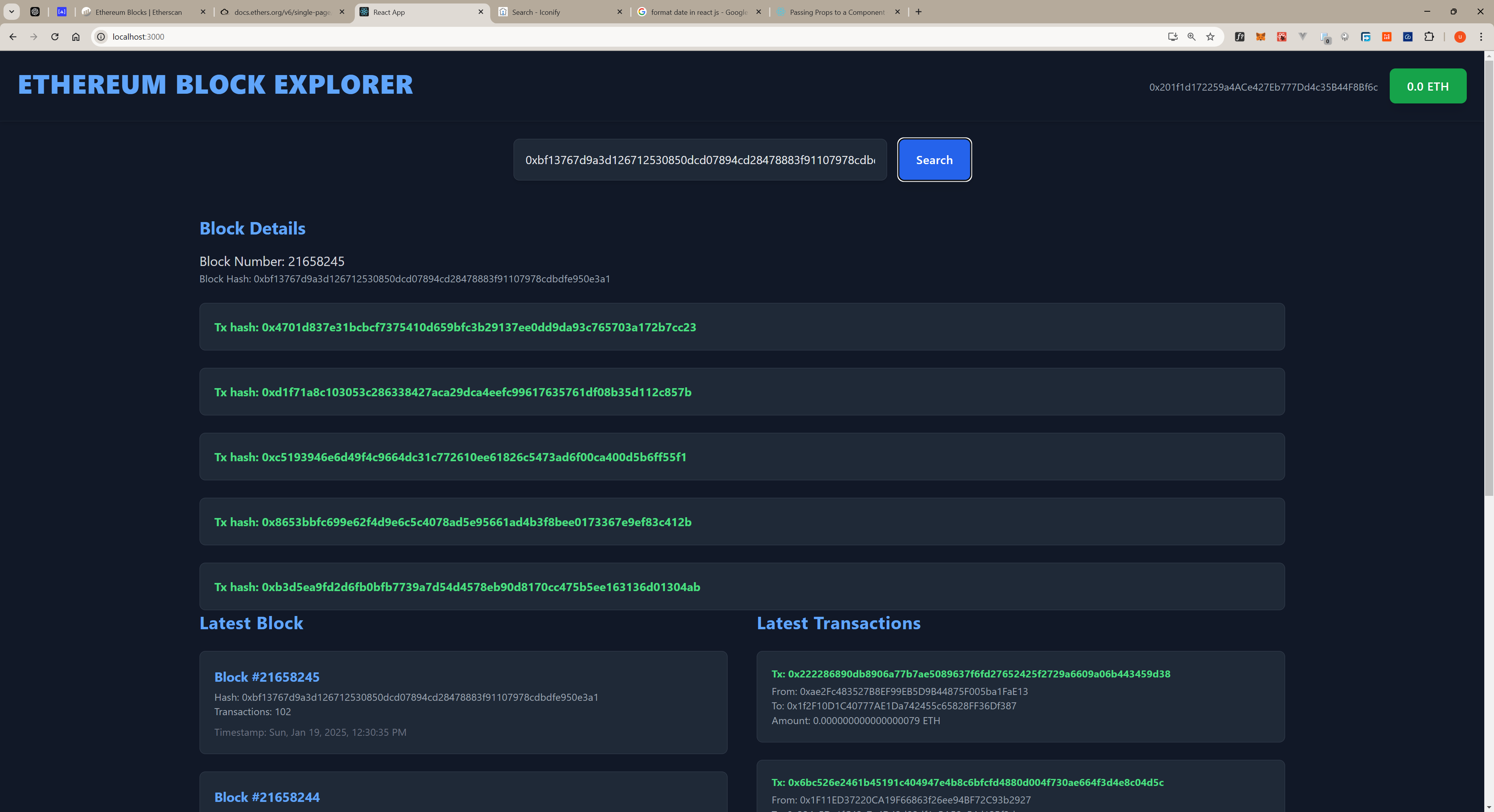Open the blue speedometer extension
This screenshot has height=812, width=1494.
click(1408, 37)
